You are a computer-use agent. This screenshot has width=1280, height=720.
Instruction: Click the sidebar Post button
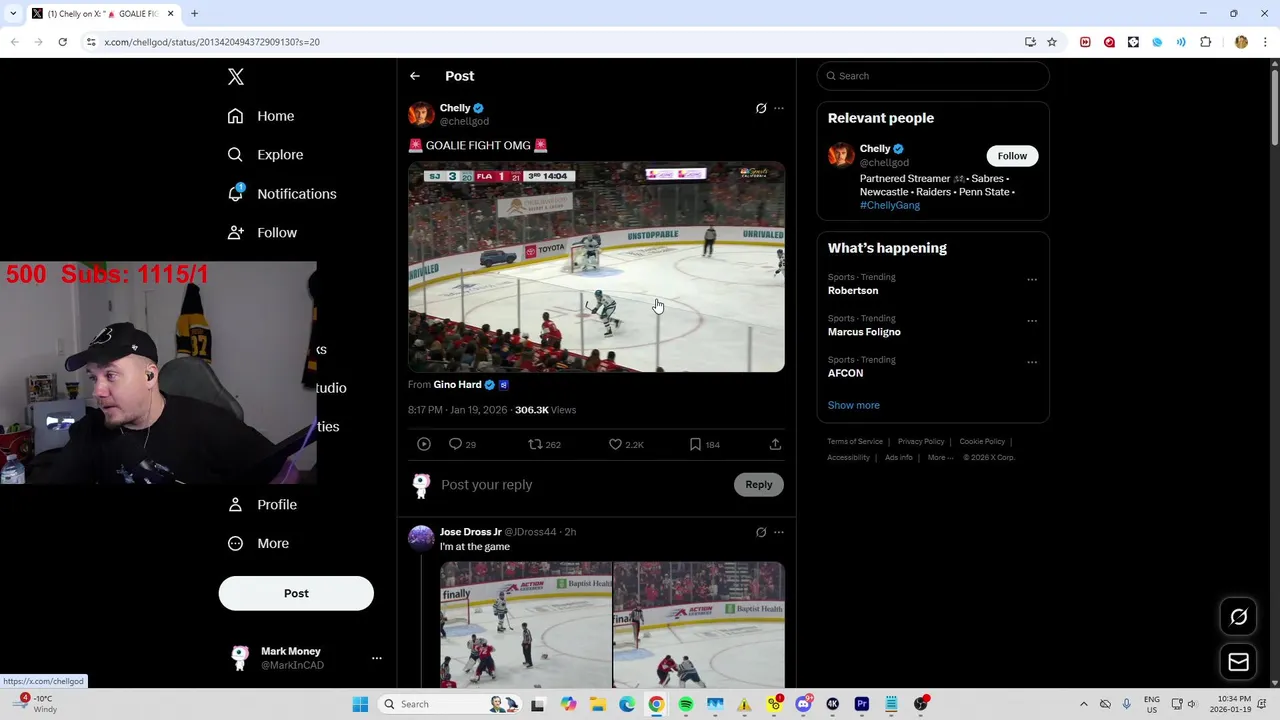[x=296, y=593]
